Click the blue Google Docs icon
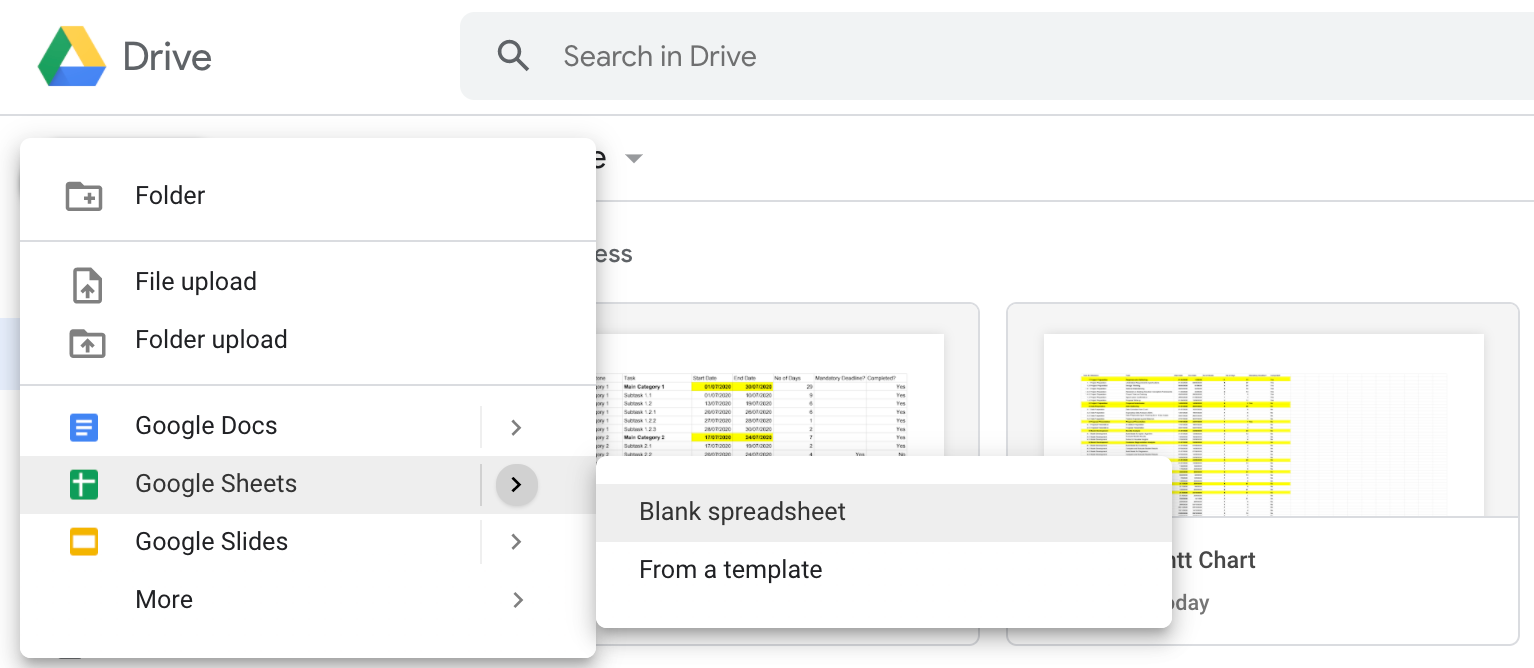Screen dimensions: 1534x668 point(84,428)
